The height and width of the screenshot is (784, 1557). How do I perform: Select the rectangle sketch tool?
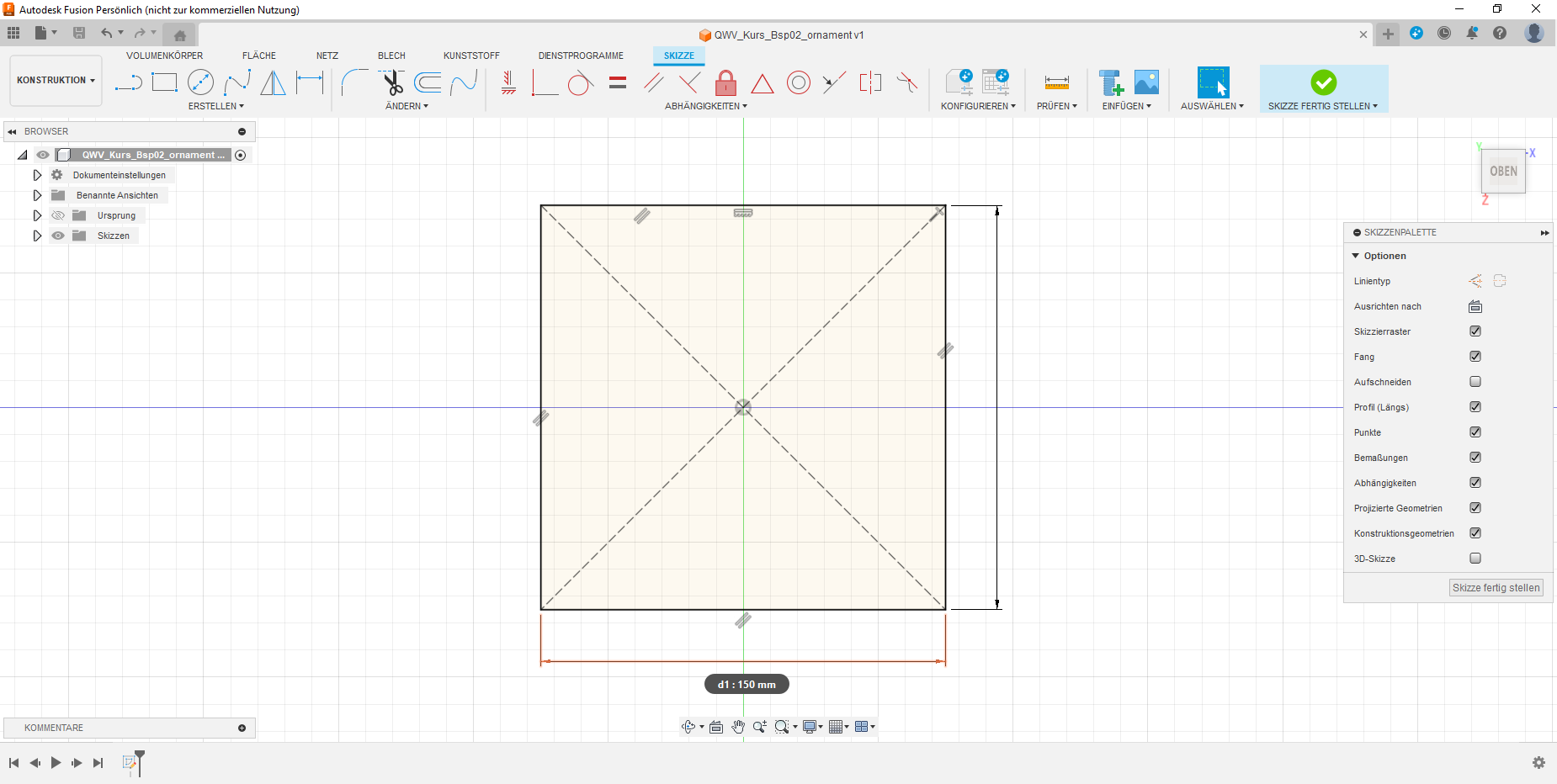pyautogui.click(x=164, y=82)
